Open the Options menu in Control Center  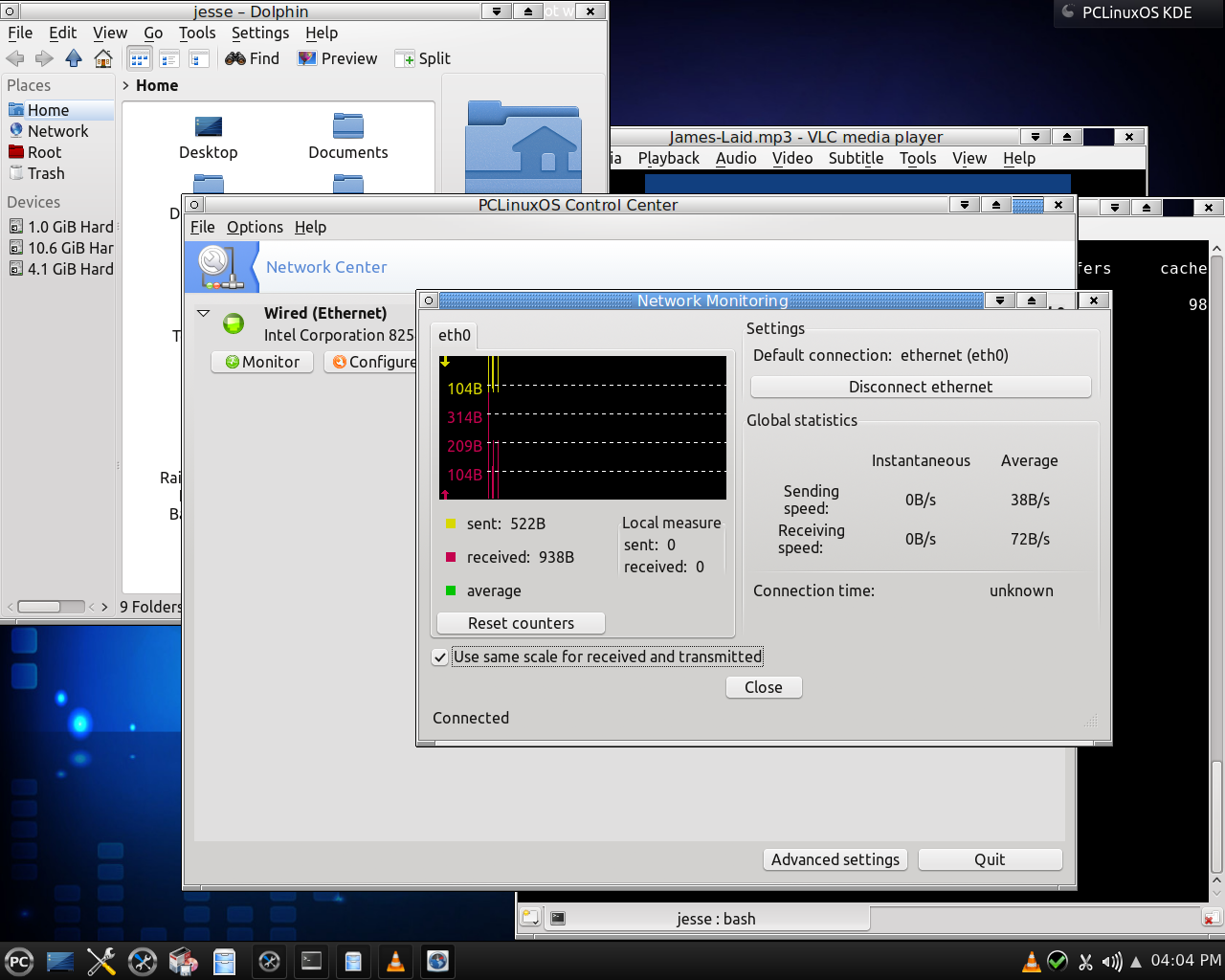(x=255, y=227)
